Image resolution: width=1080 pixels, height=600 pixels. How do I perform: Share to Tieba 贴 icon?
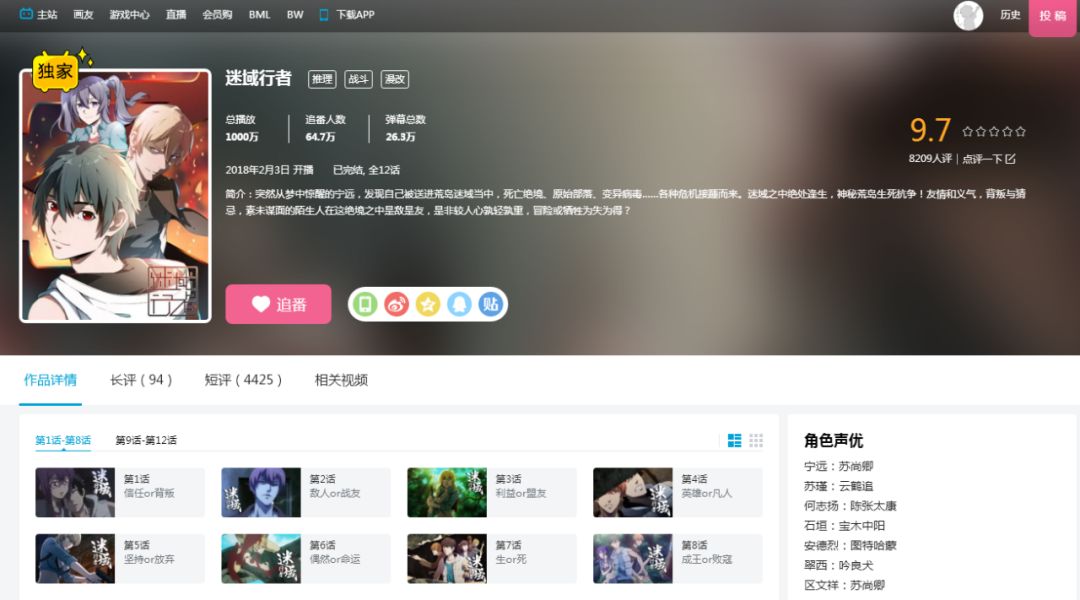click(x=490, y=304)
